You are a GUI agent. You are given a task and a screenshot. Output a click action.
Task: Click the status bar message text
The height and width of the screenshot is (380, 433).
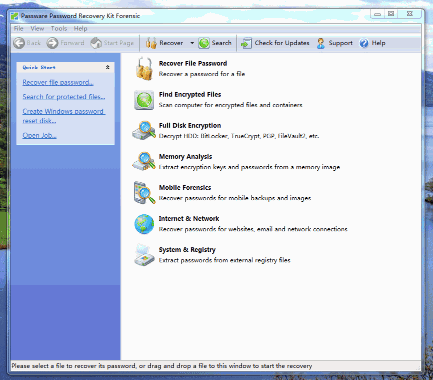[x=162, y=366]
